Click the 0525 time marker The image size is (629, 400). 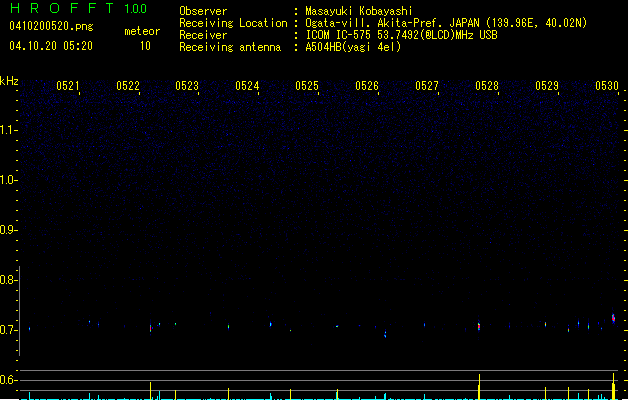pyautogui.click(x=307, y=86)
